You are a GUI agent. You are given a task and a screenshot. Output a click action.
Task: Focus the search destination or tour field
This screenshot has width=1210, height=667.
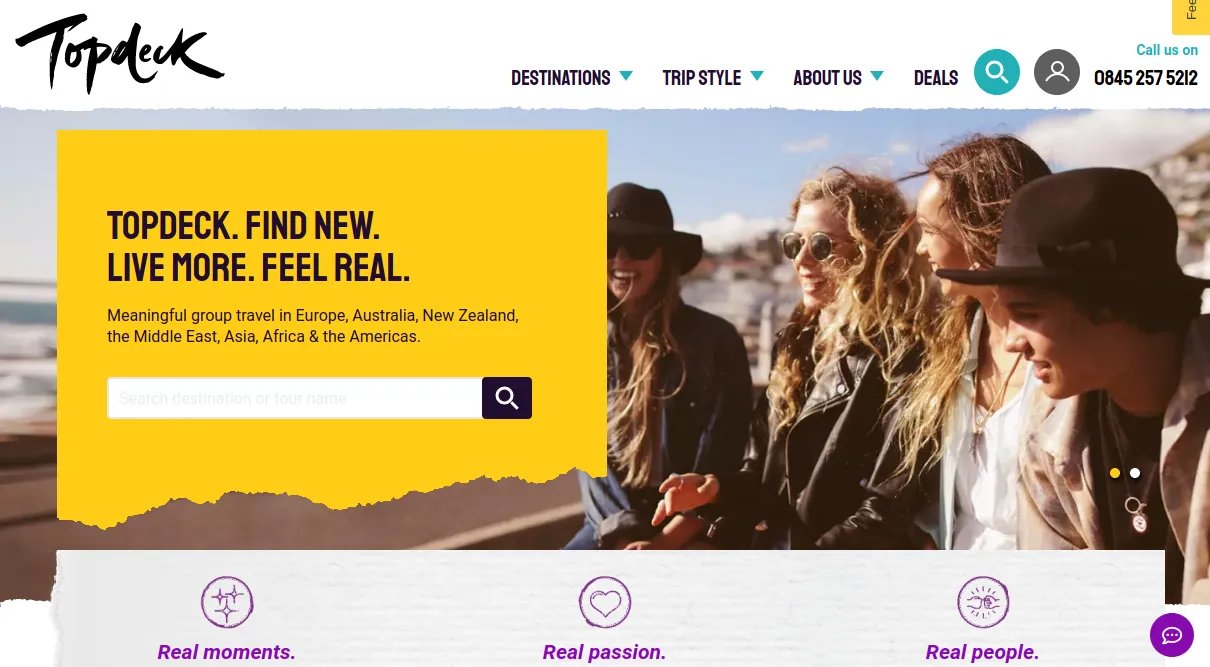[x=295, y=398]
